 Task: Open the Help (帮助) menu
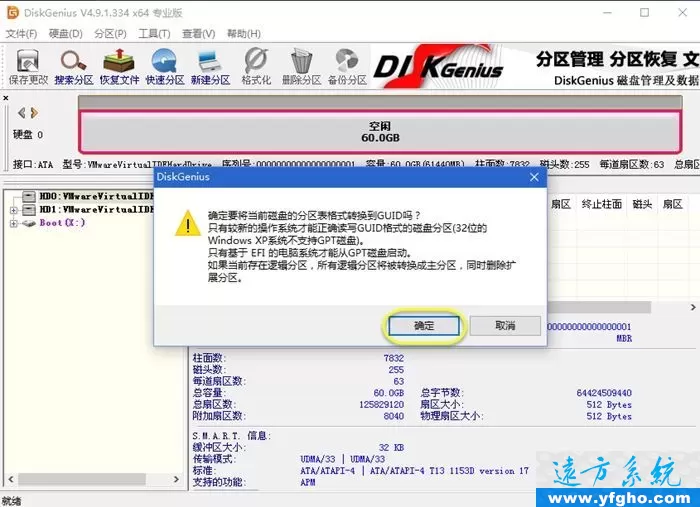pyautogui.click(x=244, y=34)
